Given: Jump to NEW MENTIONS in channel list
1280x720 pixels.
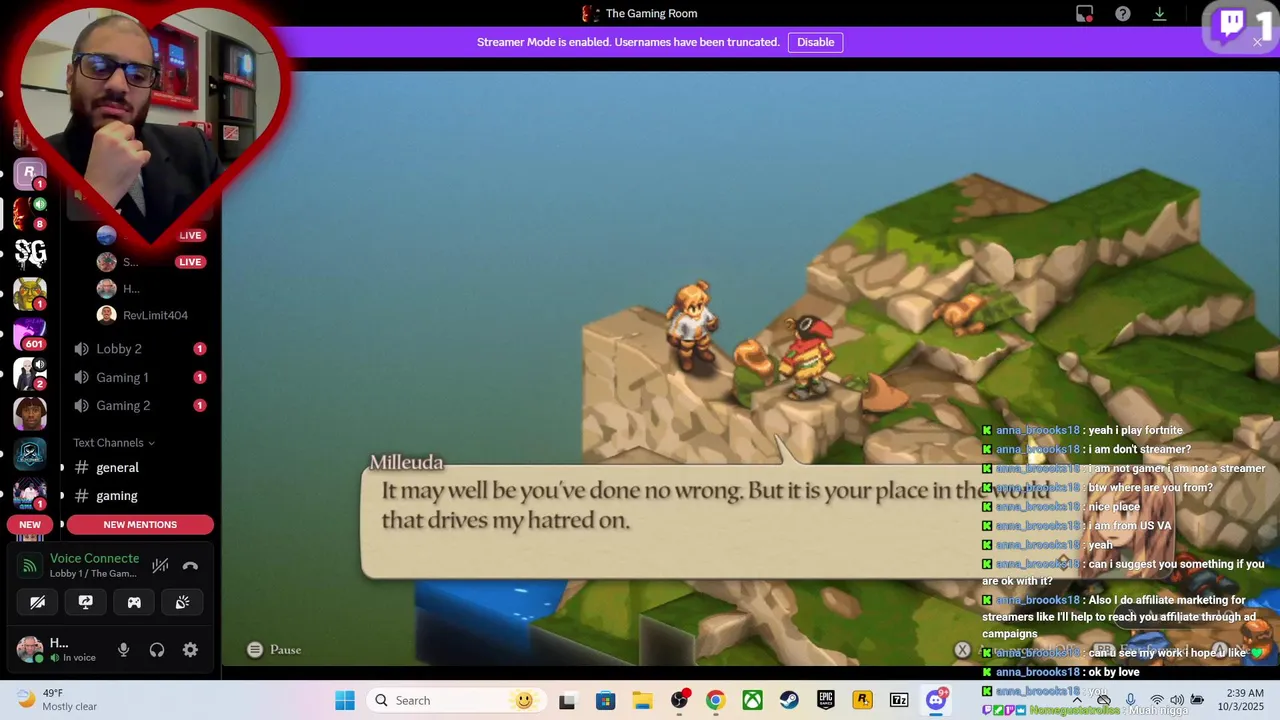Looking at the screenshot, I should [140, 524].
